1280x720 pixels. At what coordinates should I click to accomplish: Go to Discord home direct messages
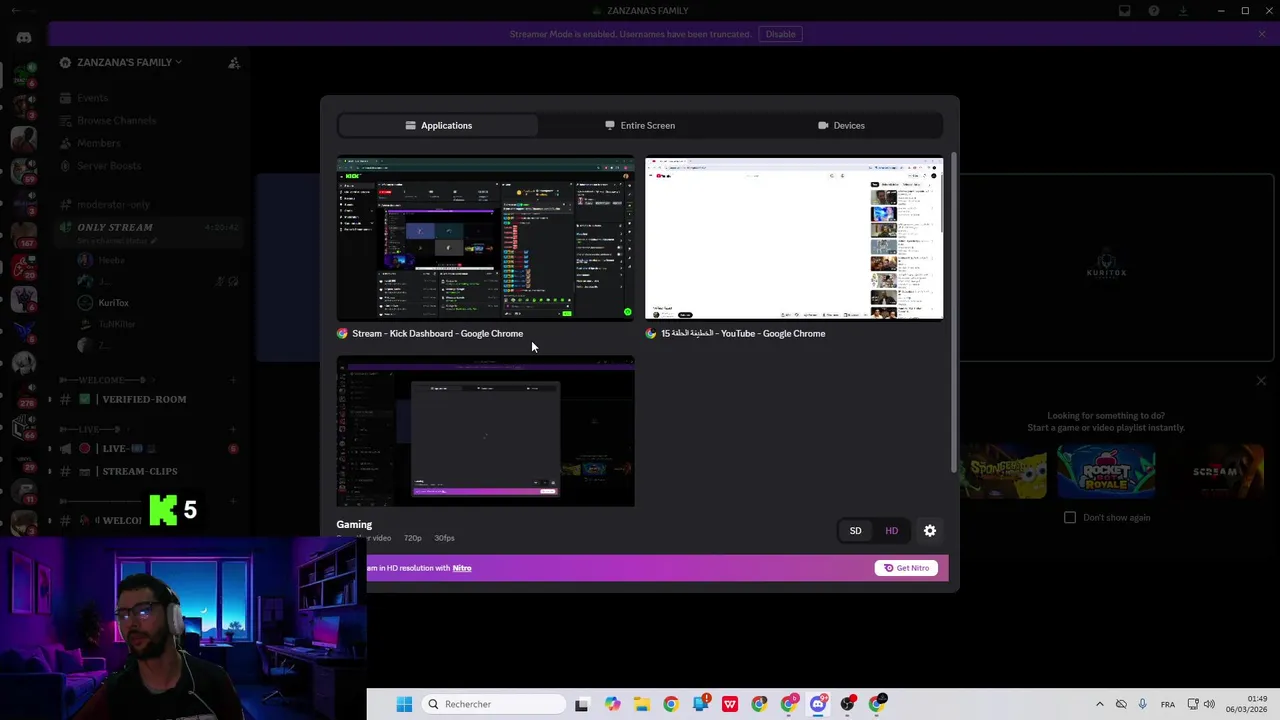coord(24,37)
